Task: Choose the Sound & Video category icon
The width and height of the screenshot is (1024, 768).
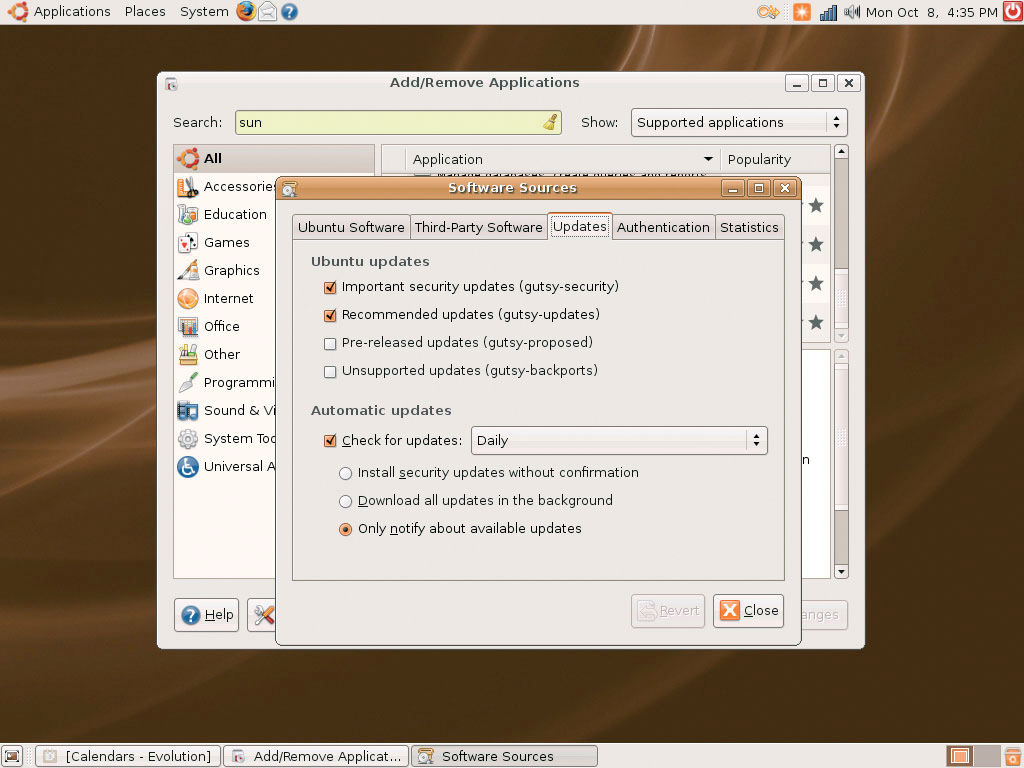Action: 188,411
